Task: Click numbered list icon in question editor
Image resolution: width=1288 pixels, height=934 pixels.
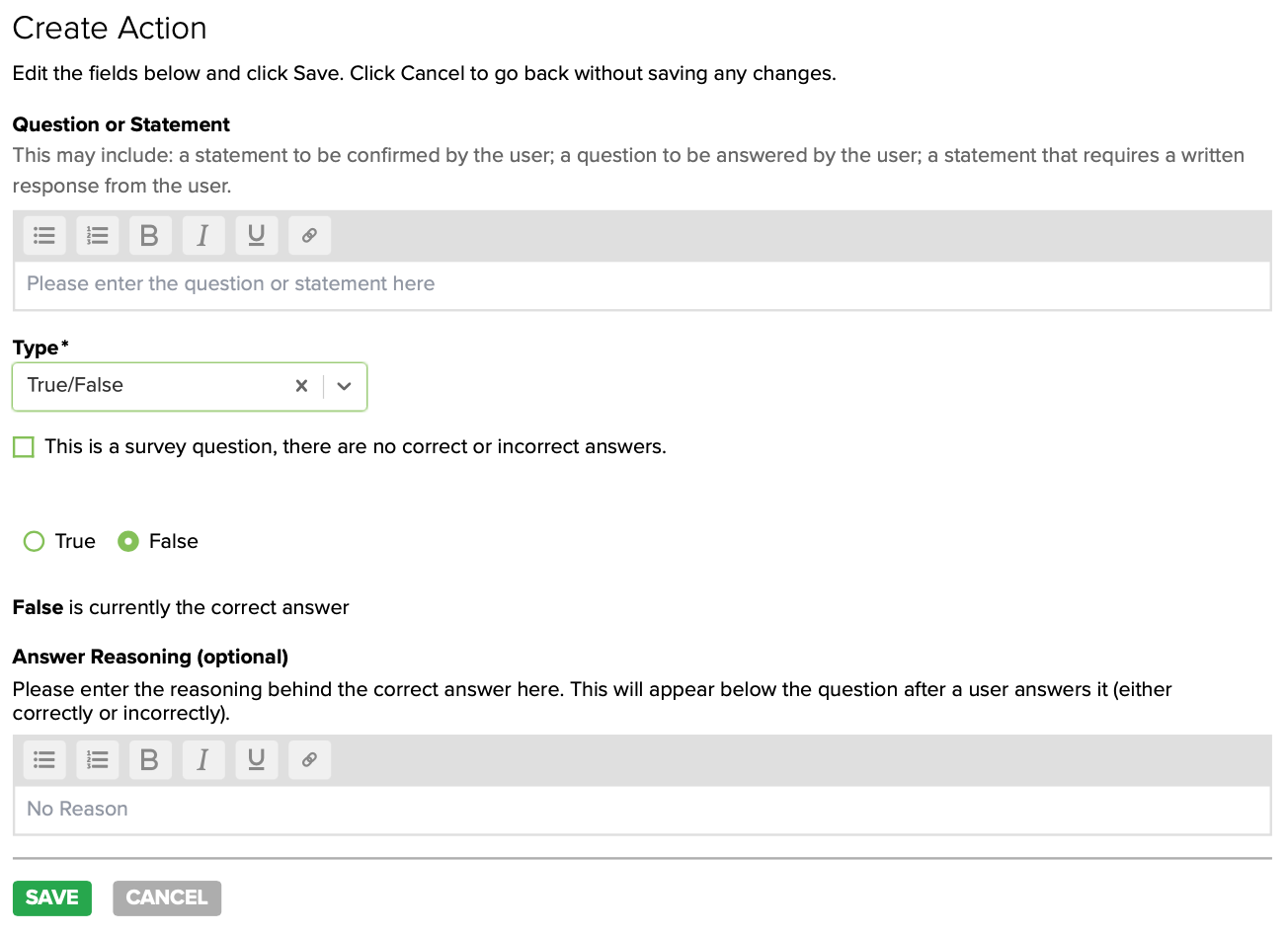Action: [98, 236]
